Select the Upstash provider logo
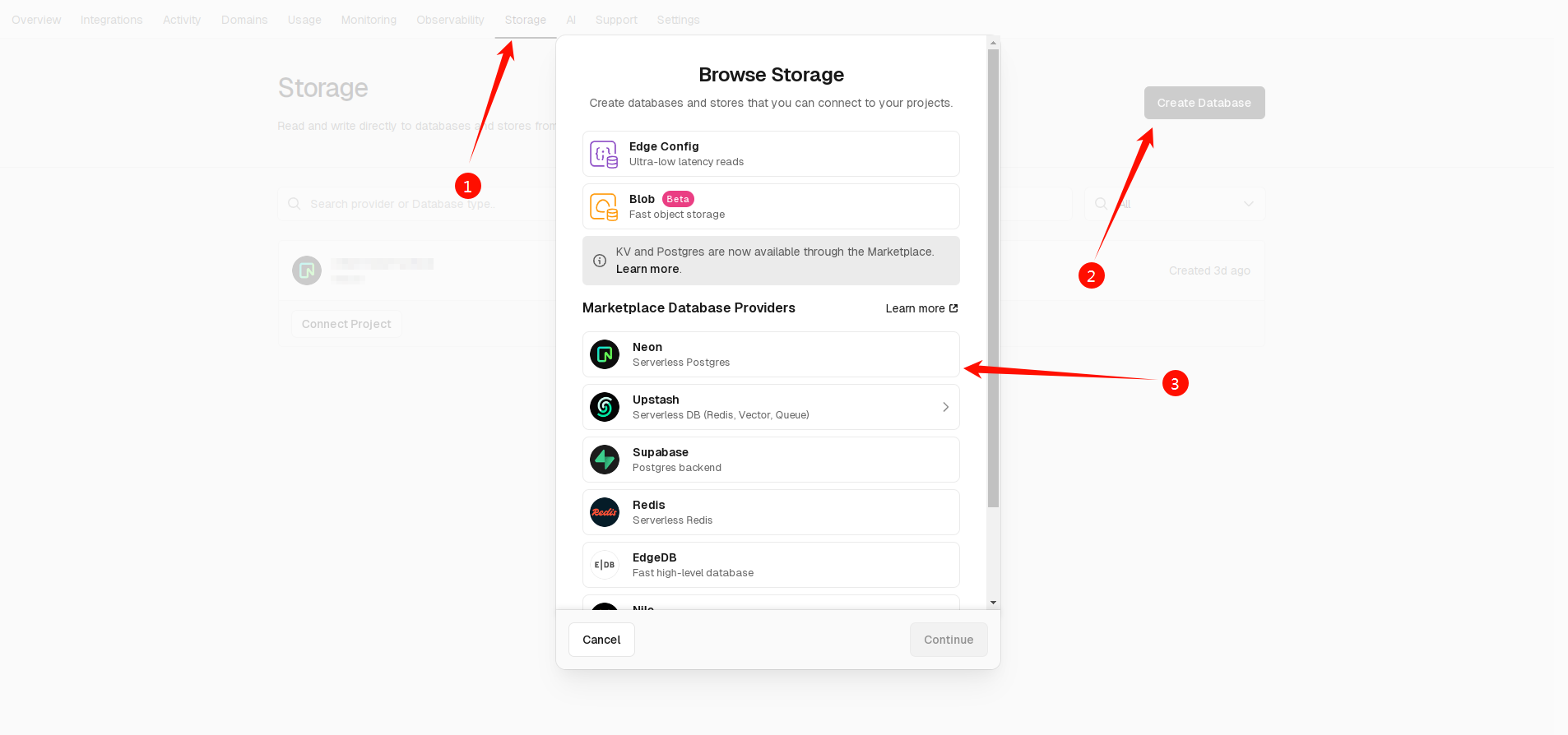The width and height of the screenshot is (1568, 735). coord(605,407)
